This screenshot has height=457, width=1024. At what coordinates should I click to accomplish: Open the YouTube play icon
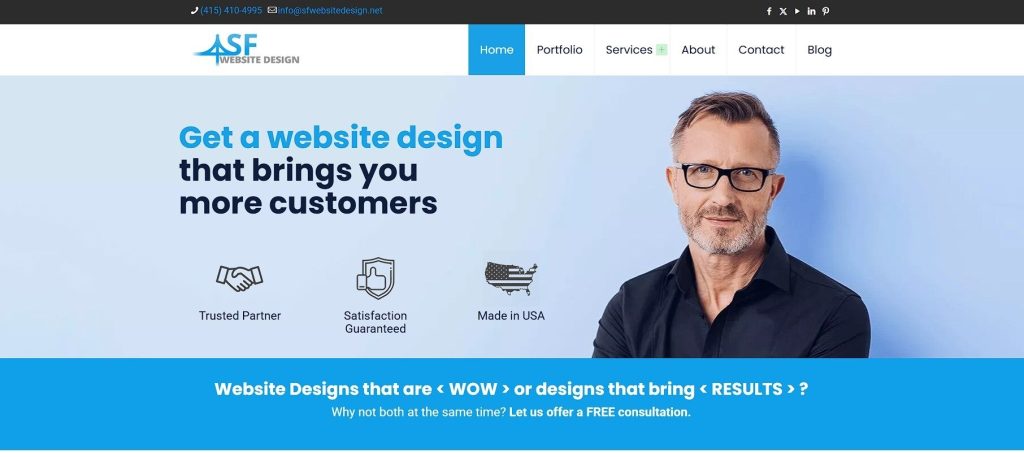[797, 11]
